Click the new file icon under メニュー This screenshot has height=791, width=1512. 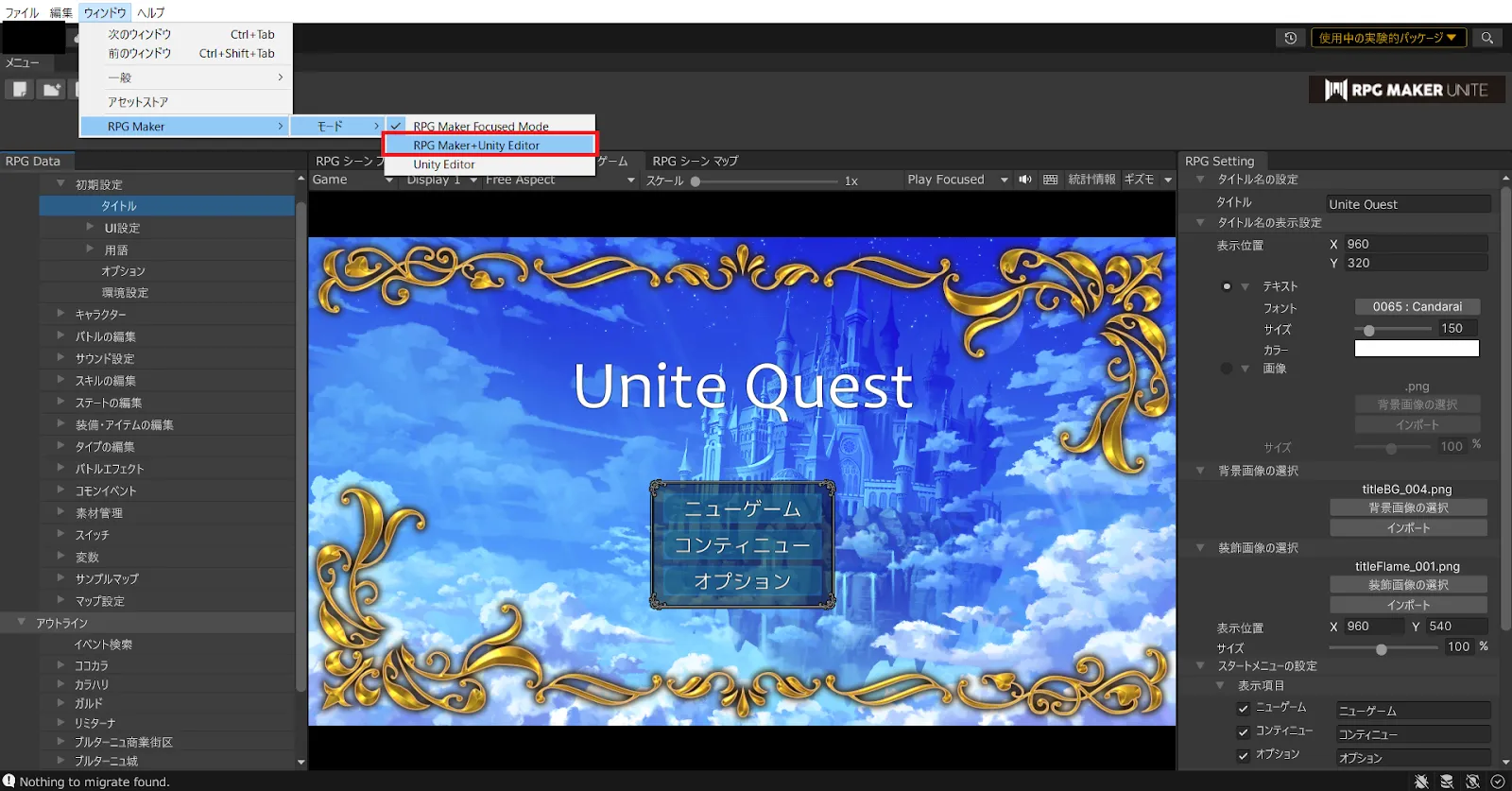click(20, 90)
